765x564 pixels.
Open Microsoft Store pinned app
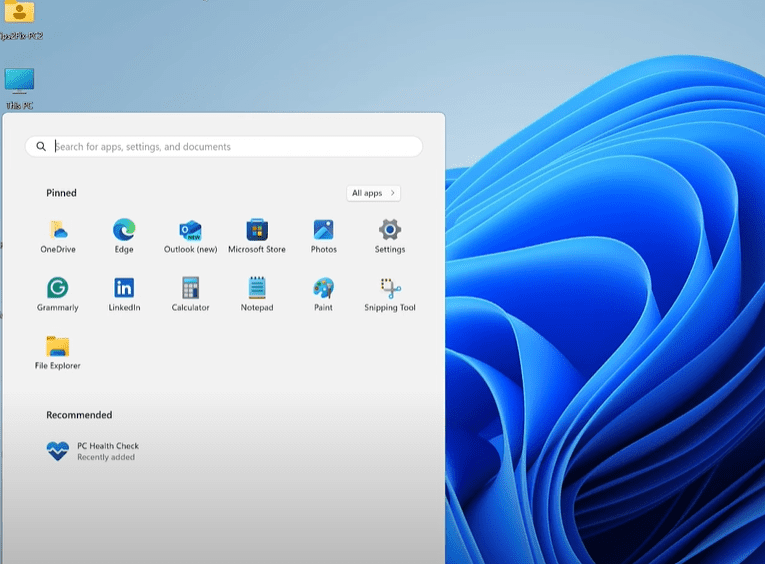pyautogui.click(x=257, y=237)
